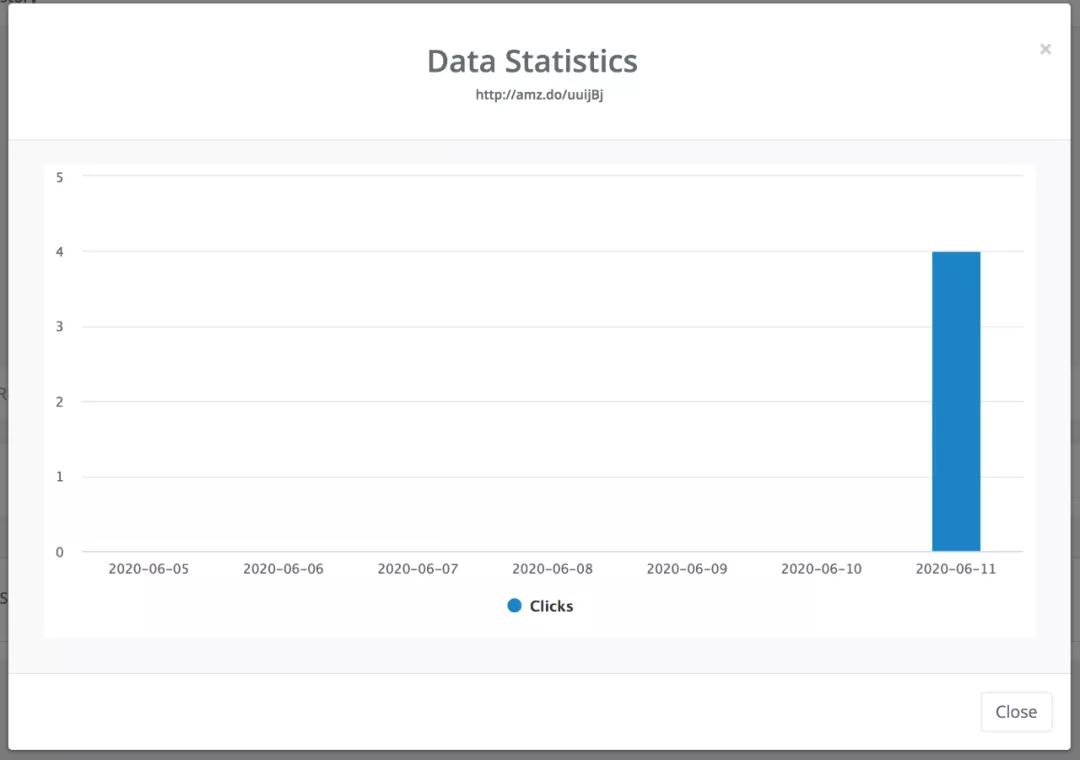Viewport: 1080px width, 760px height.
Task: Click the Clicks legend label
Action: 551,606
